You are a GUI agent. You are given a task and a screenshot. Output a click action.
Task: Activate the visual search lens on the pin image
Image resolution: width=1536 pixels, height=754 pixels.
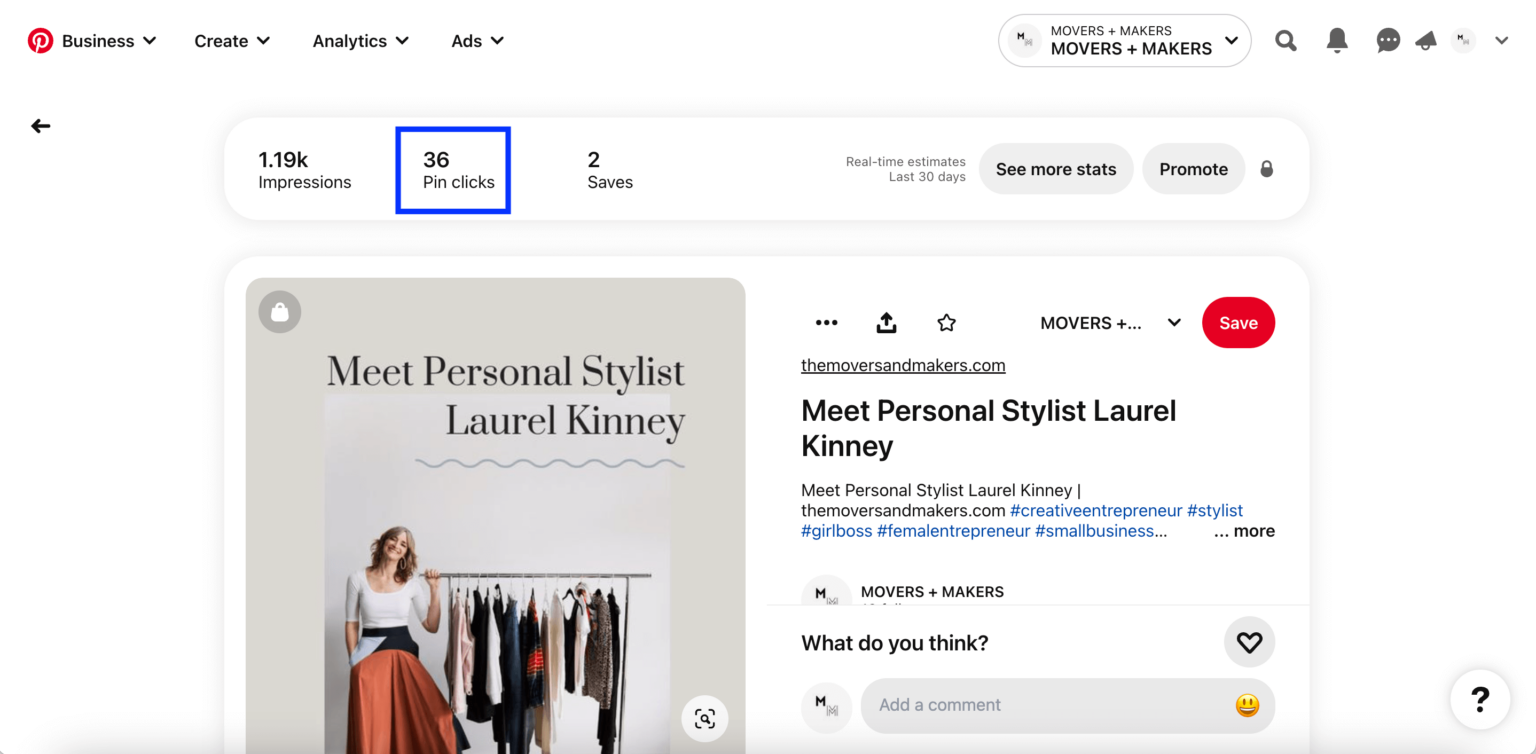pyautogui.click(x=704, y=718)
